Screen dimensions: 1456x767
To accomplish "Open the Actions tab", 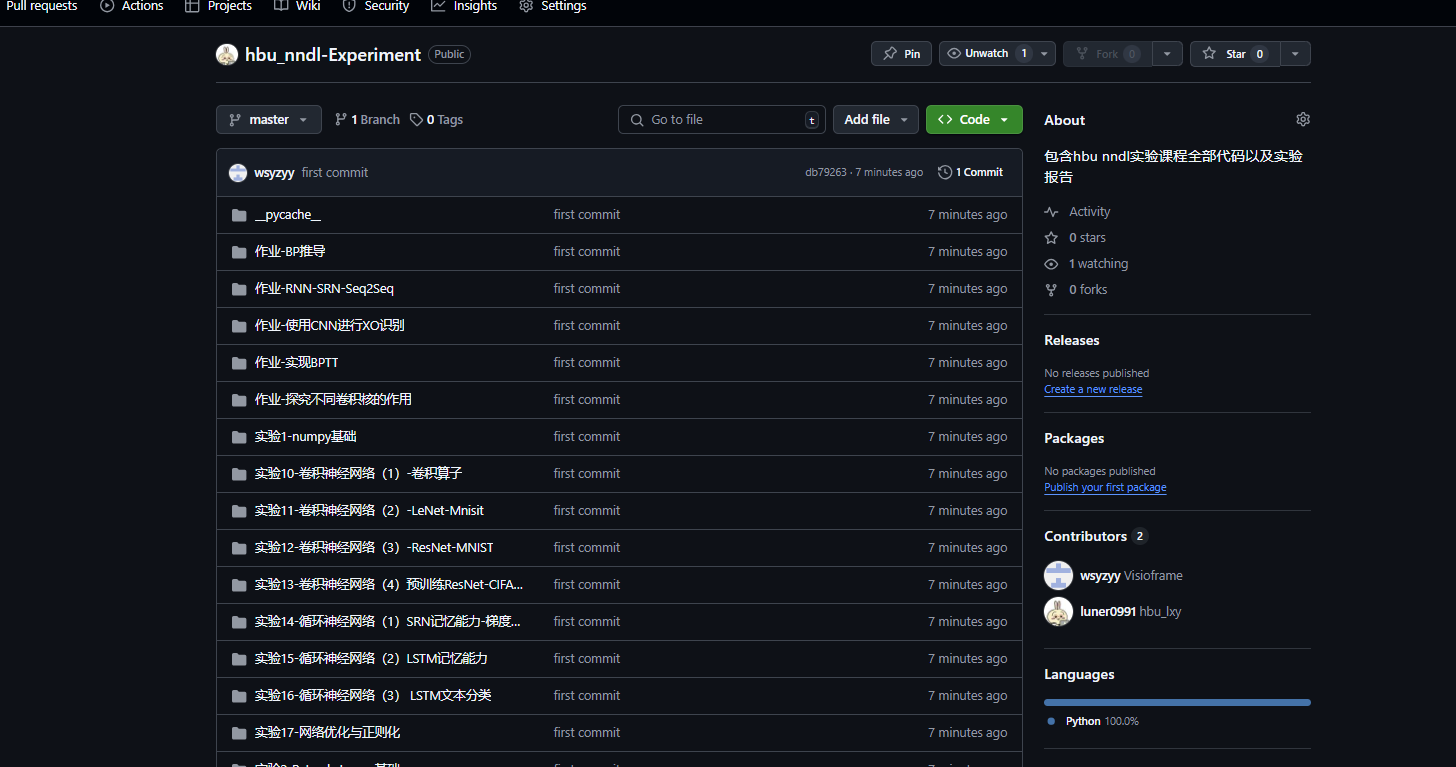I will 132,6.
